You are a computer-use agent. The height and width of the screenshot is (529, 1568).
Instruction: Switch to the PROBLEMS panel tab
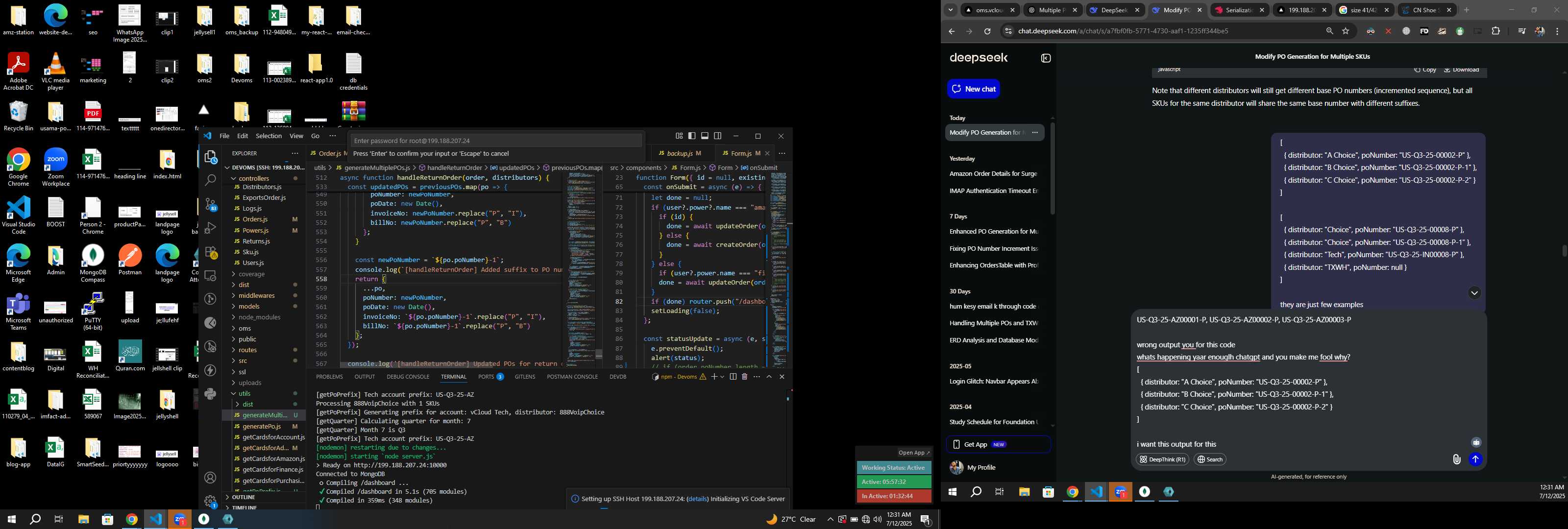pyautogui.click(x=329, y=377)
